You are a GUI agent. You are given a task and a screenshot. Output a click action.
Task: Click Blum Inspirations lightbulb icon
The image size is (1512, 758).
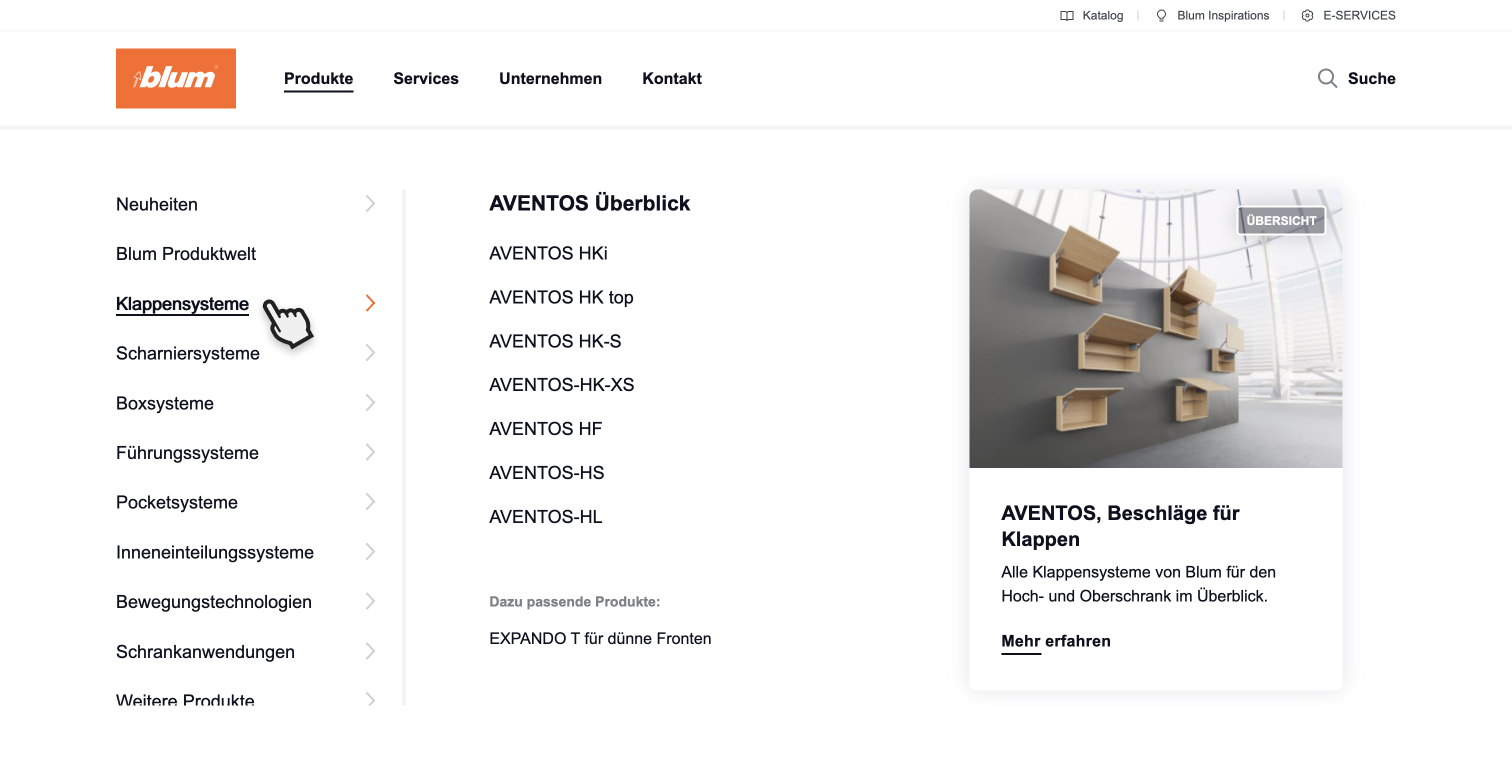(1161, 16)
